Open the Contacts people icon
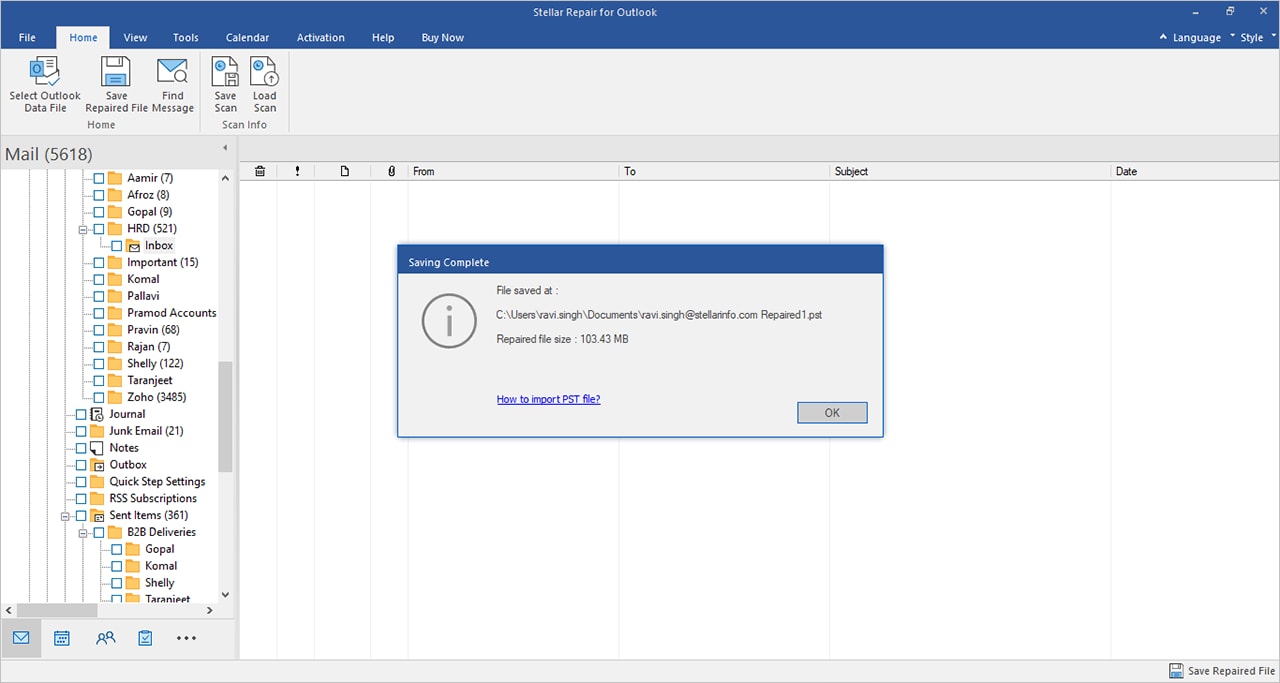Image resolution: width=1280 pixels, height=683 pixels. (105, 638)
